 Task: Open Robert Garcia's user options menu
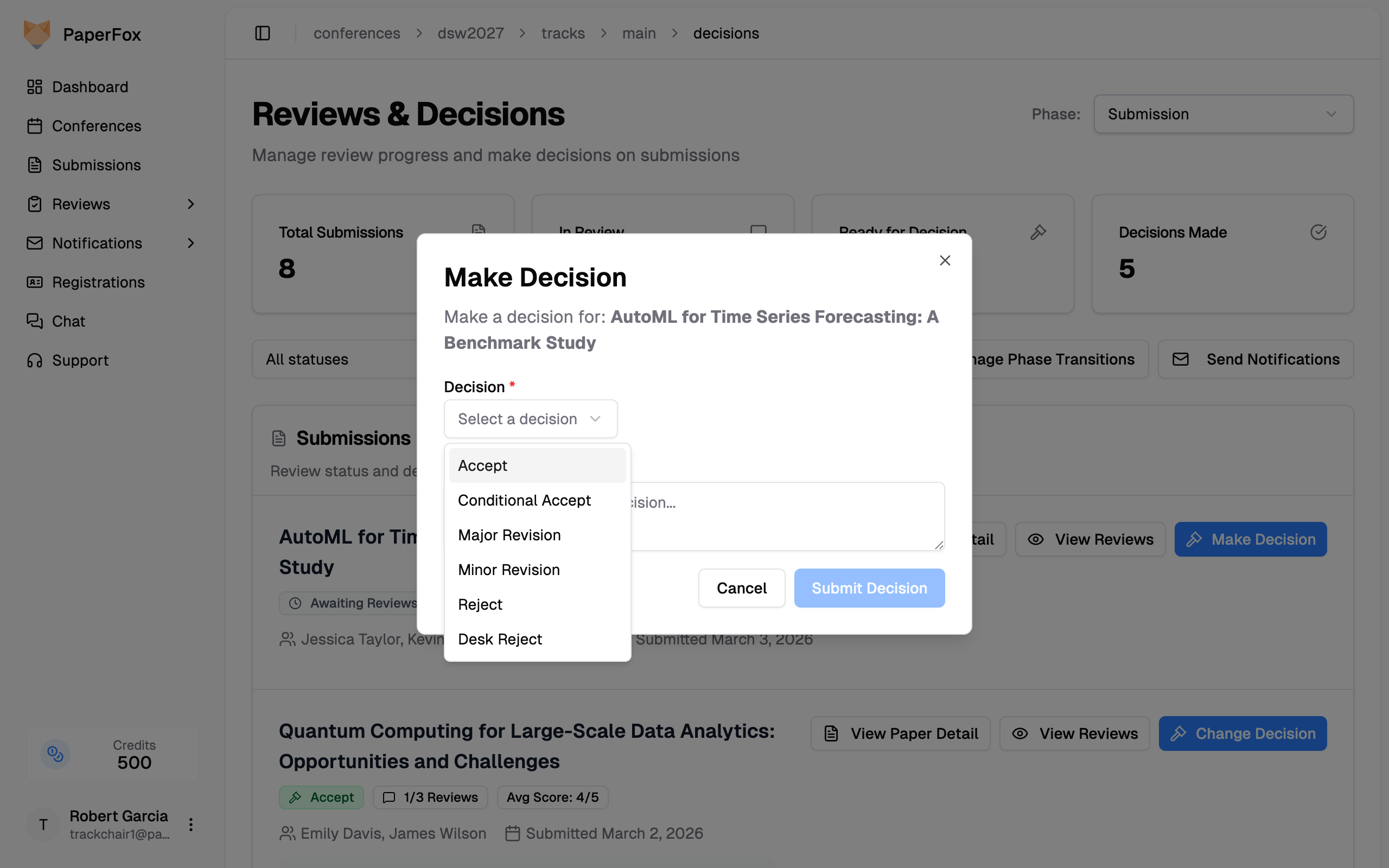tap(191, 825)
